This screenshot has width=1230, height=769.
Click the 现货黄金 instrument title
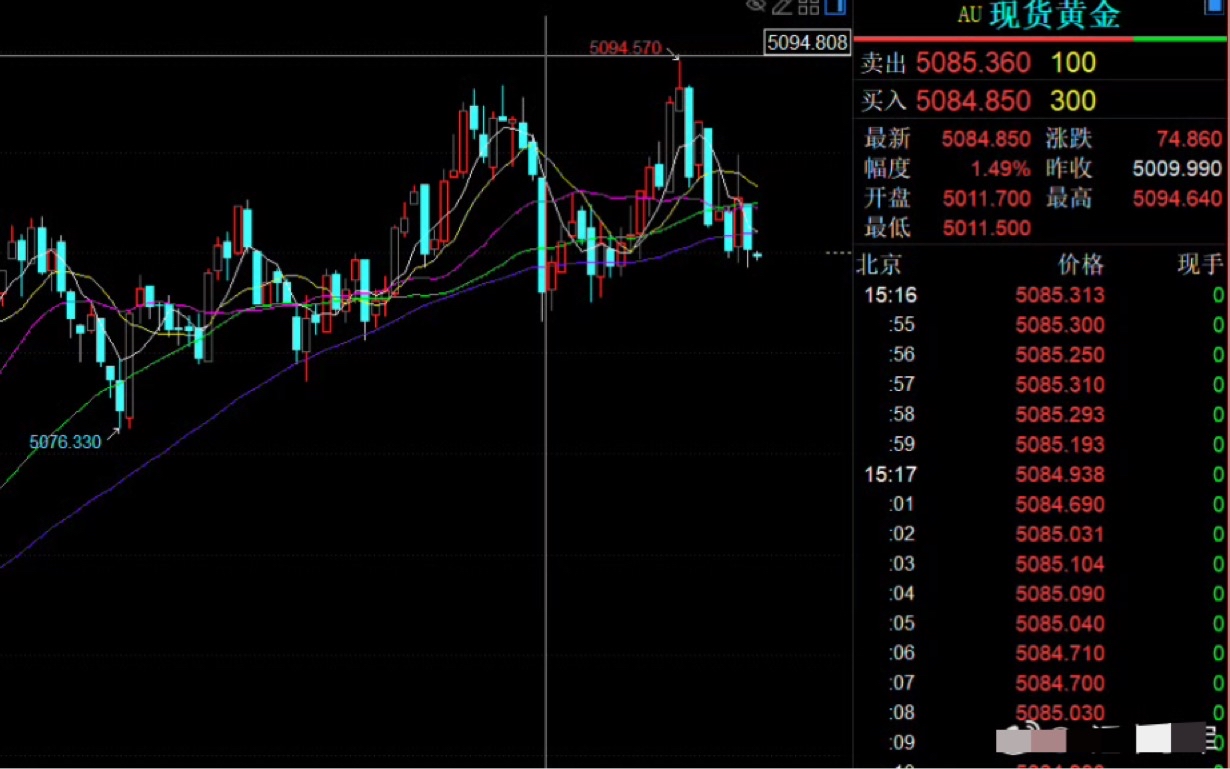coord(1055,14)
